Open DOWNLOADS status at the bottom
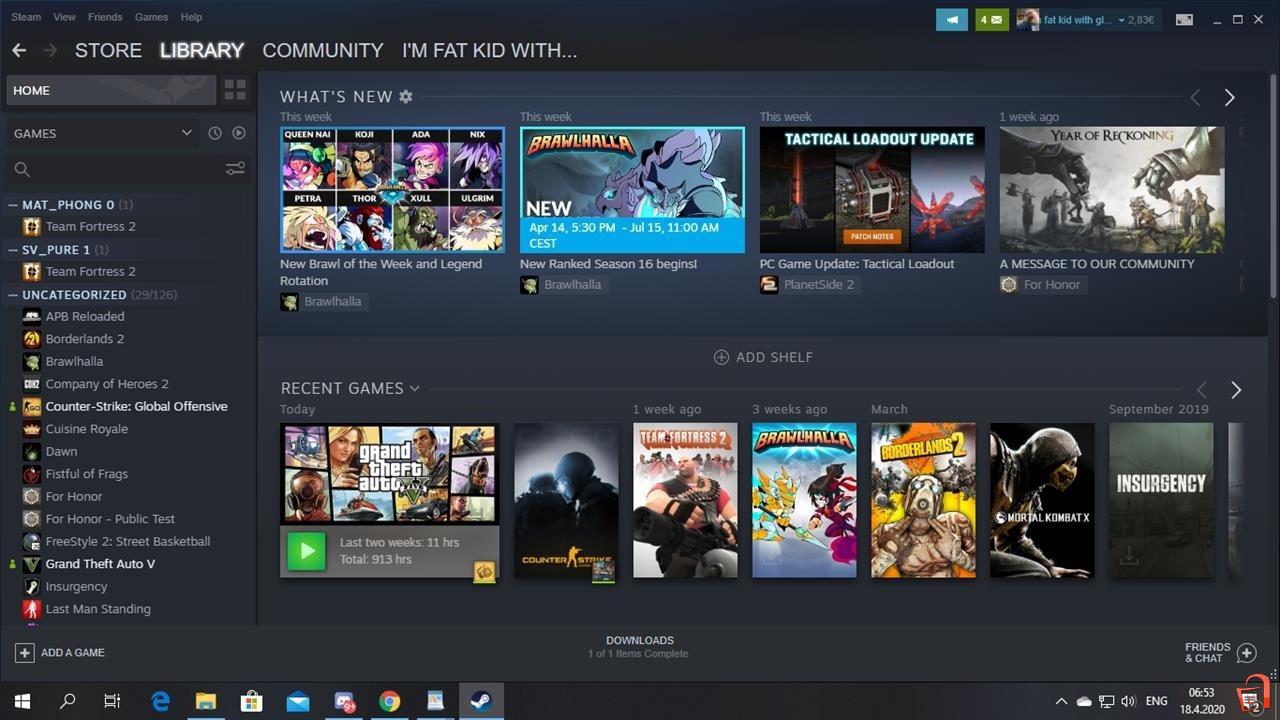This screenshot has width=1280, height=720. point(639,646)
